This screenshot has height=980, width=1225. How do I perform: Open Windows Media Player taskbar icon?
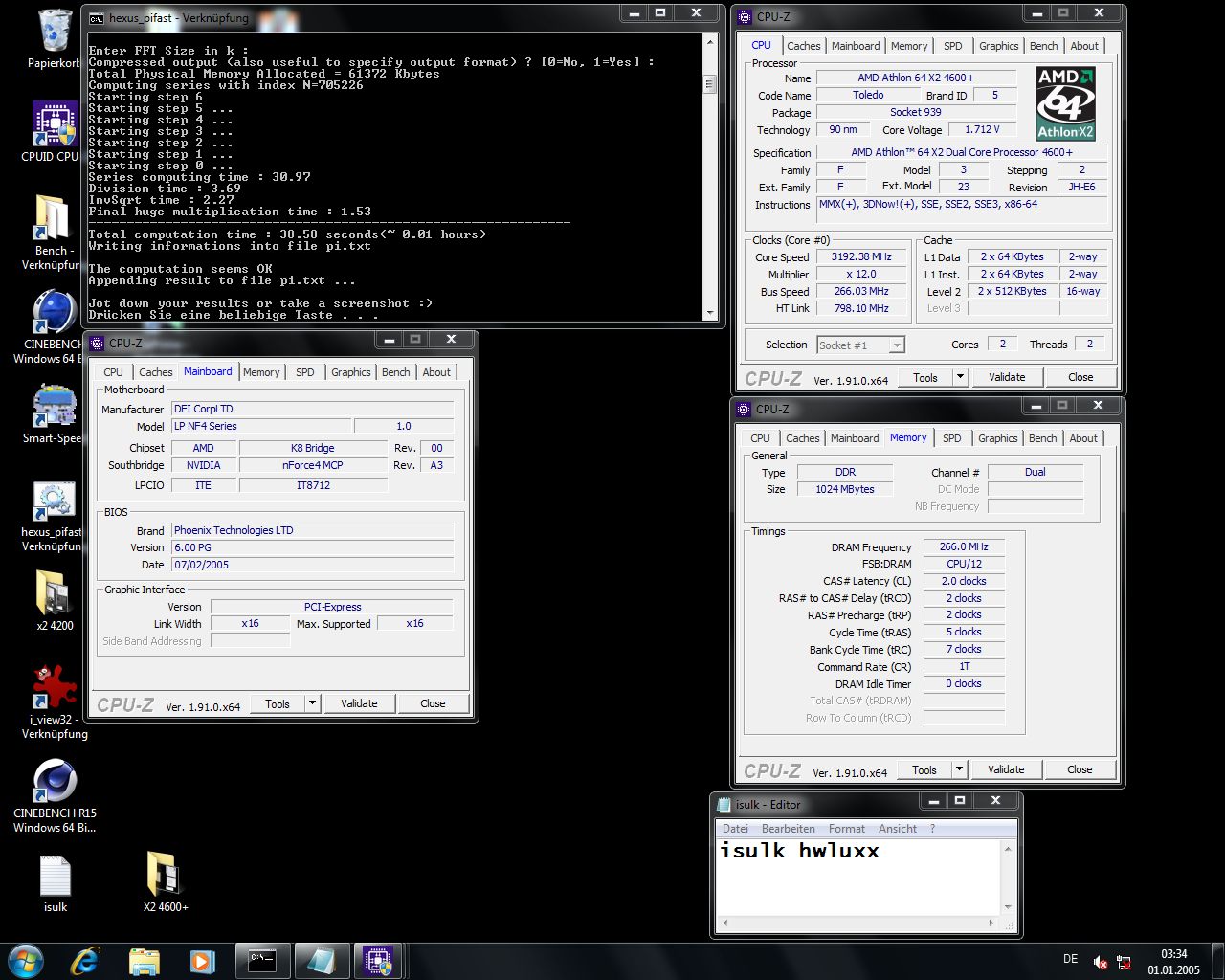click(201, 961)
